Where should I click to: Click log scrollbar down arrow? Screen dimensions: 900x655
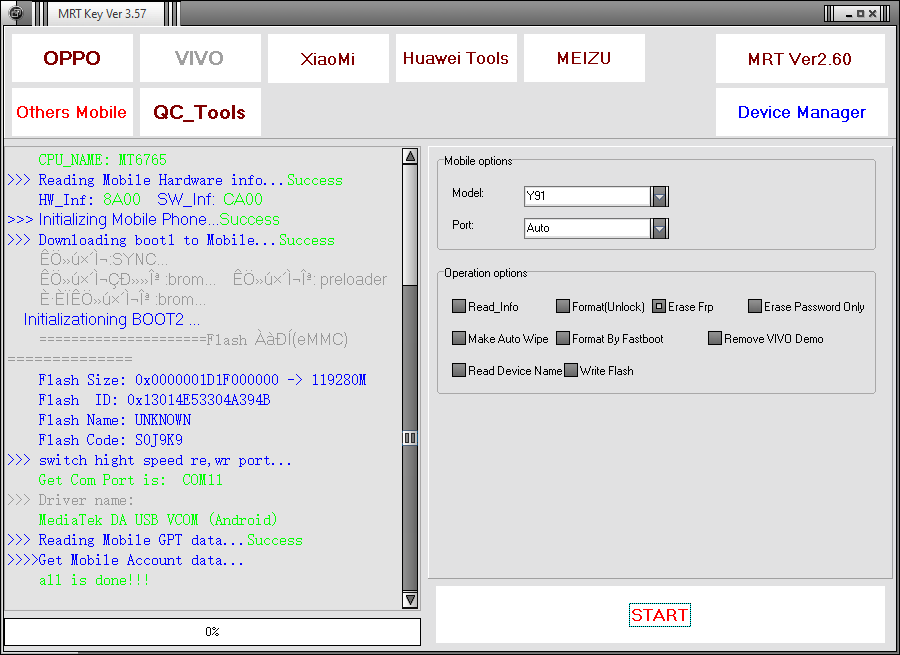pyautogui.click(x=410, y=600)
